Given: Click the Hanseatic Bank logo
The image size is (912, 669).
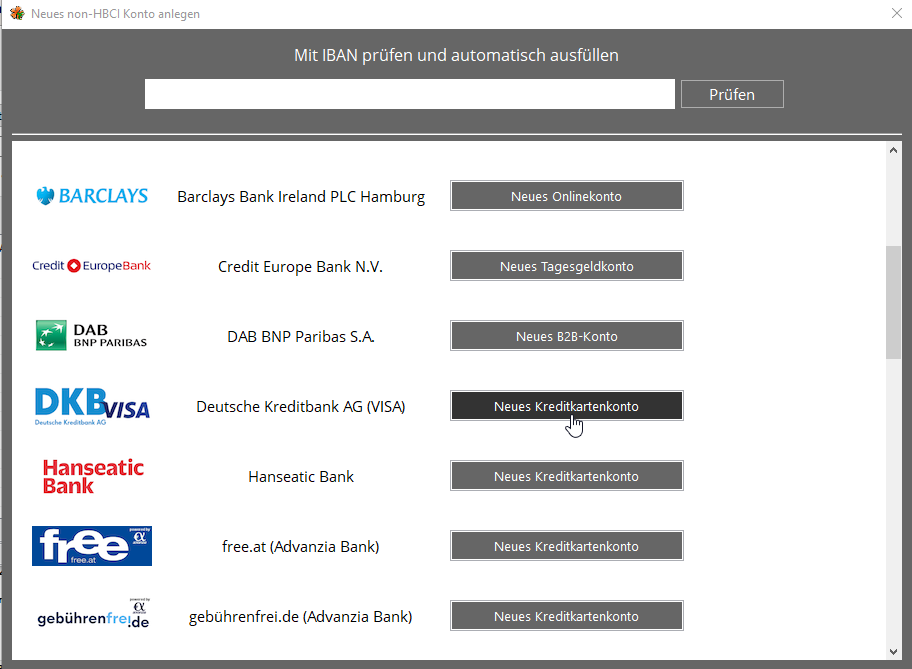Looking at the screenshot, I should point(93,476).
